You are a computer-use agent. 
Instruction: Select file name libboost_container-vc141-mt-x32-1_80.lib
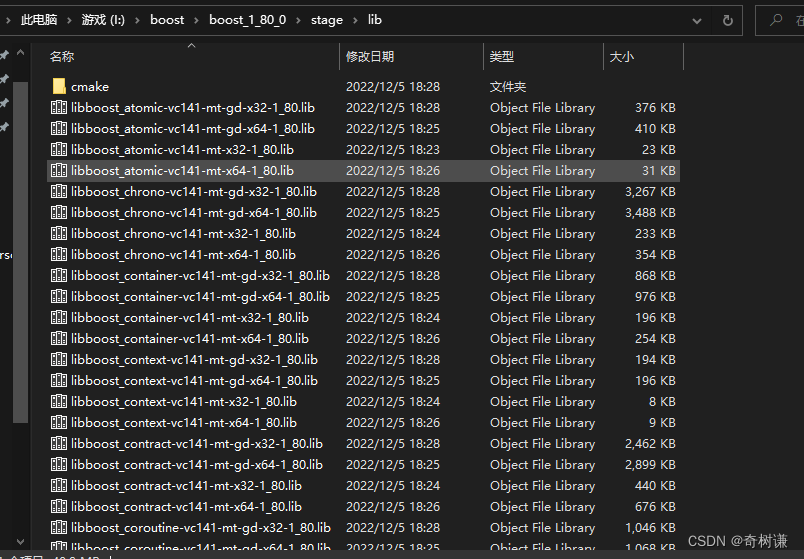tap(190, 317)
